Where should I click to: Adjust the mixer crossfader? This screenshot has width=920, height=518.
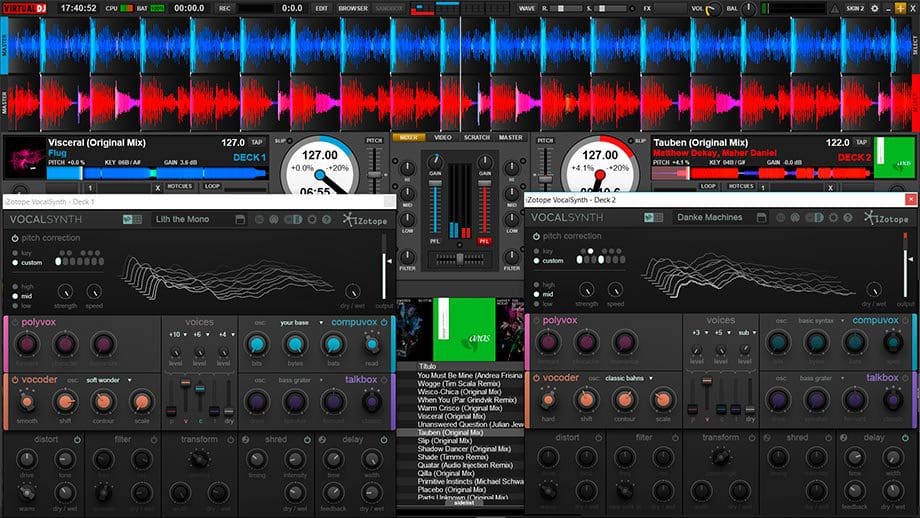click(x=460, y=258)
